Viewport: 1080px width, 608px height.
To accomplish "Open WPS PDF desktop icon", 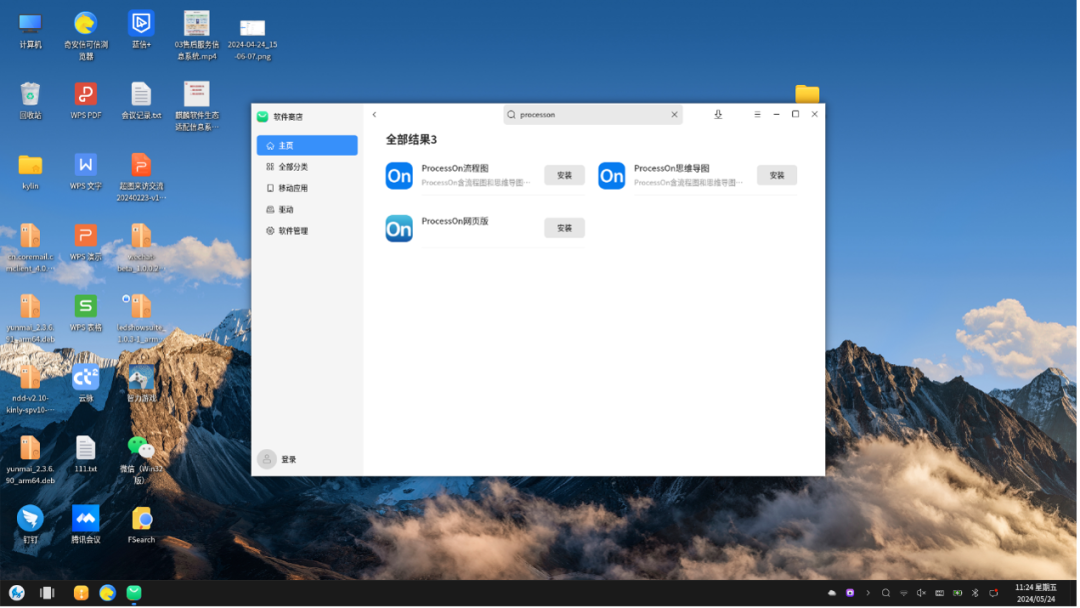I will 86,95.
